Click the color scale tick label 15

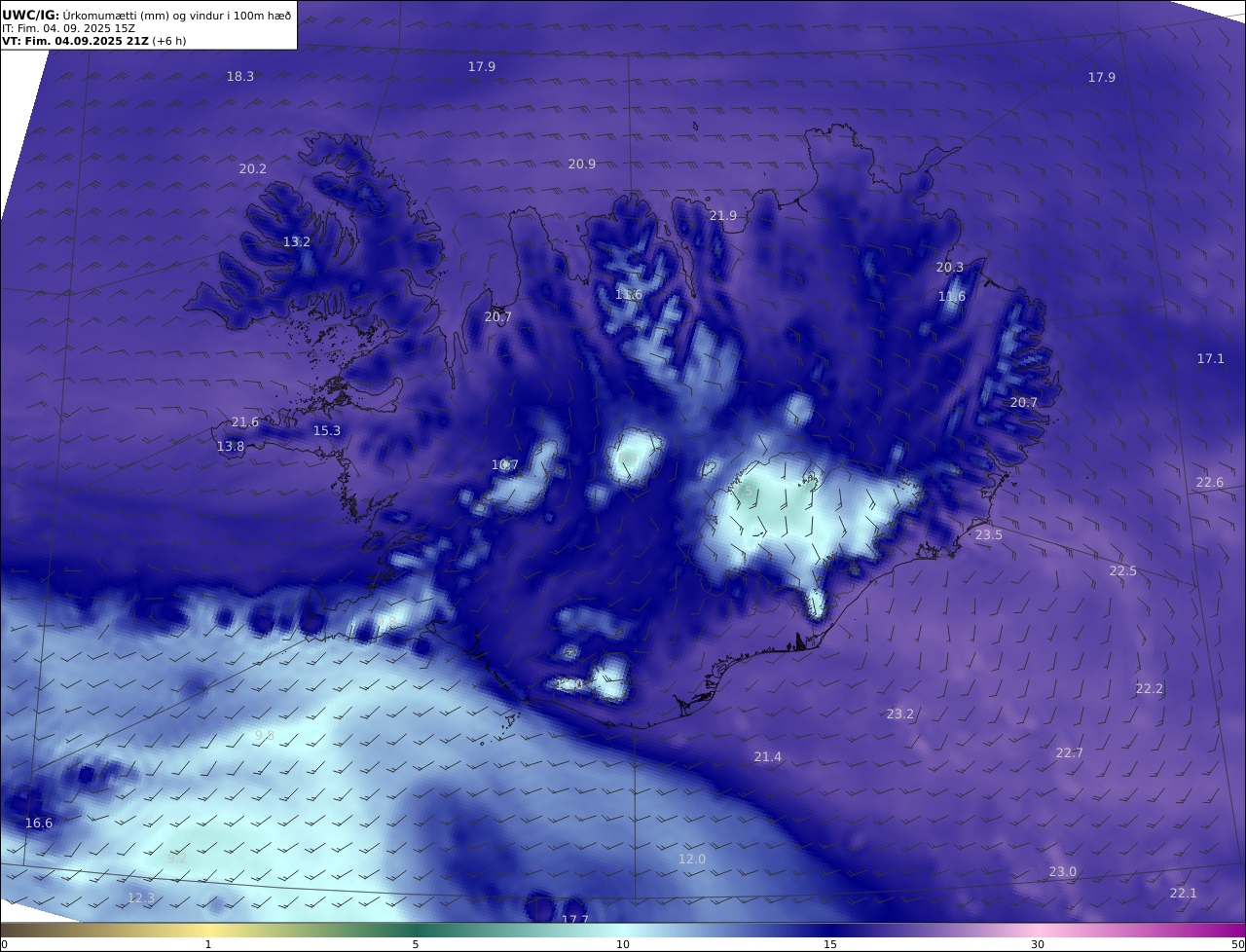click(x=830, y=944)
